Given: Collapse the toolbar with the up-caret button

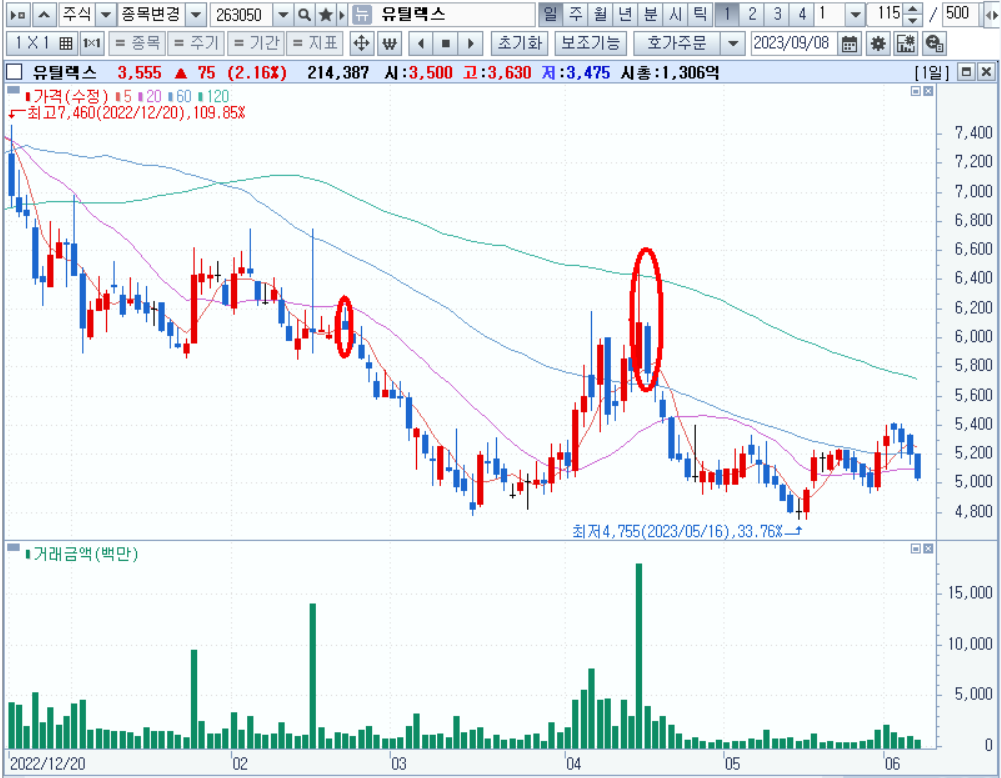Looking at the screenshot, I should (44, 14).
